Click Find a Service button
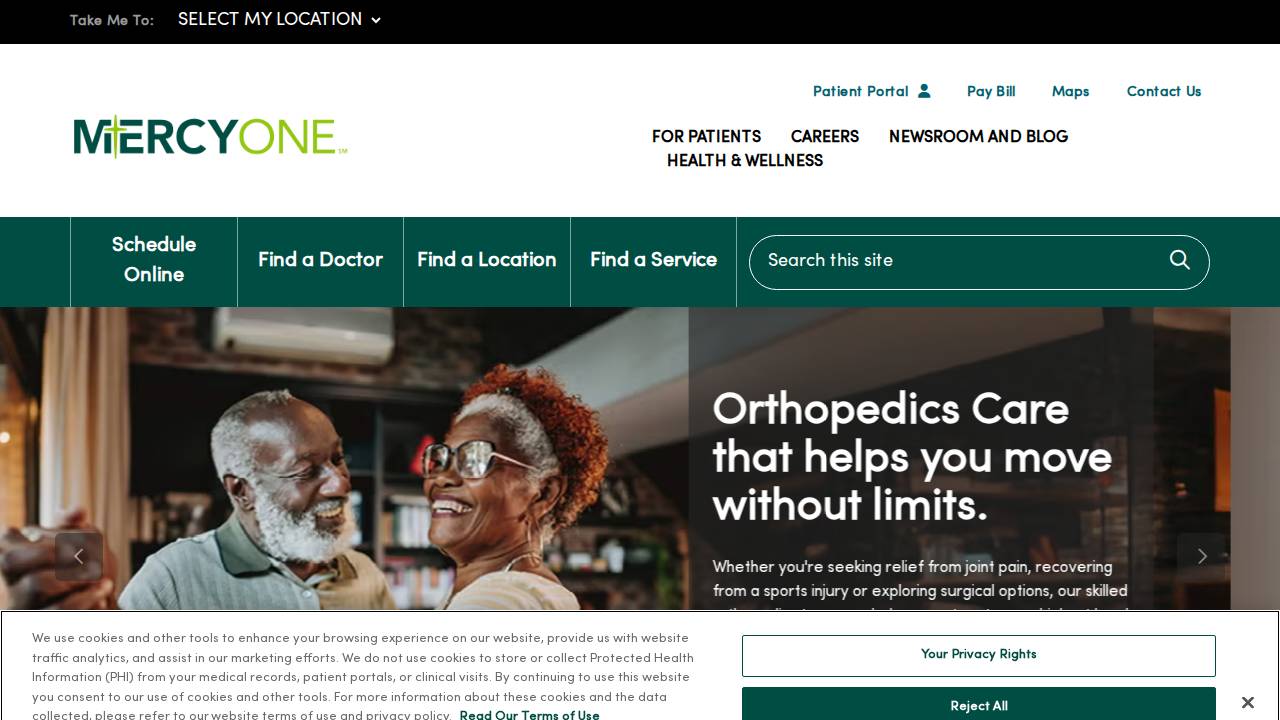Screen dimensions: 1280x720 point(653,260)
